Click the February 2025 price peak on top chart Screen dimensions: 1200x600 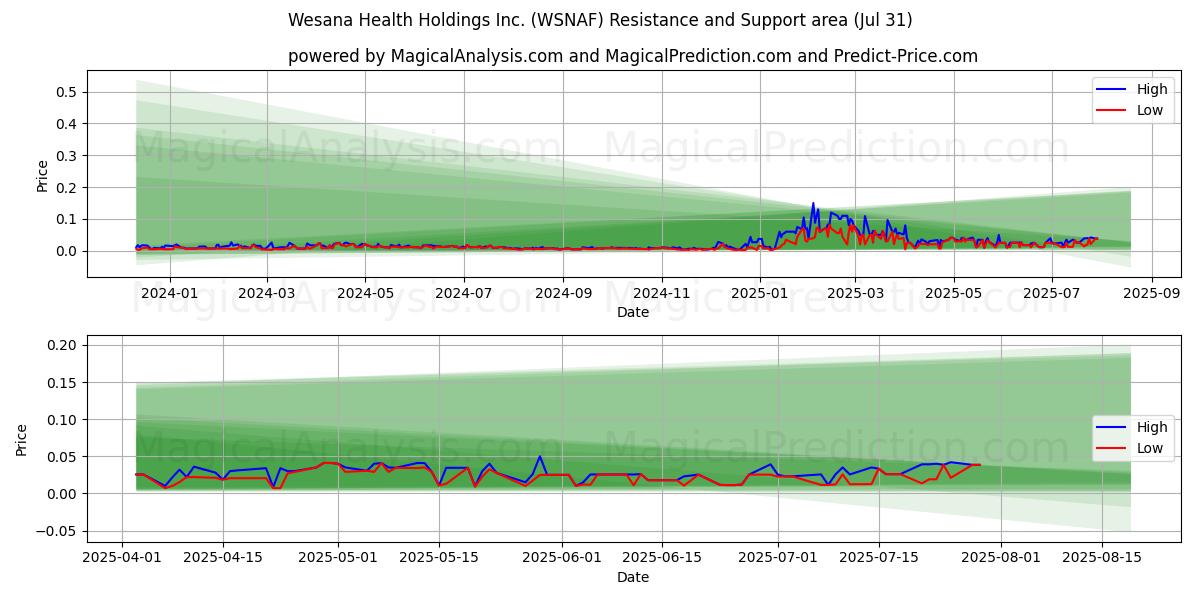813,203
